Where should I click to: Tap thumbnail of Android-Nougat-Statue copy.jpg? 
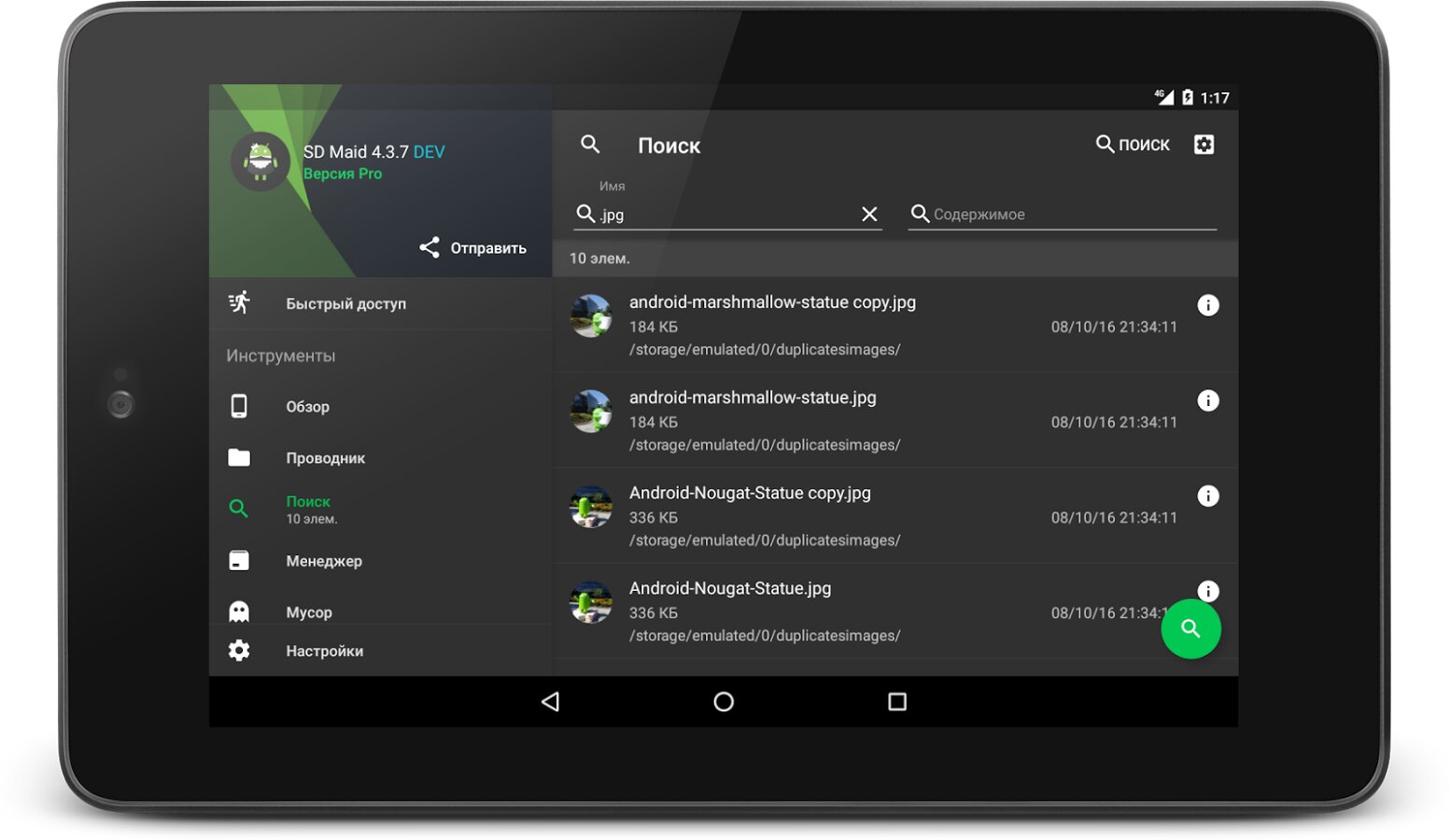point(591,506)
